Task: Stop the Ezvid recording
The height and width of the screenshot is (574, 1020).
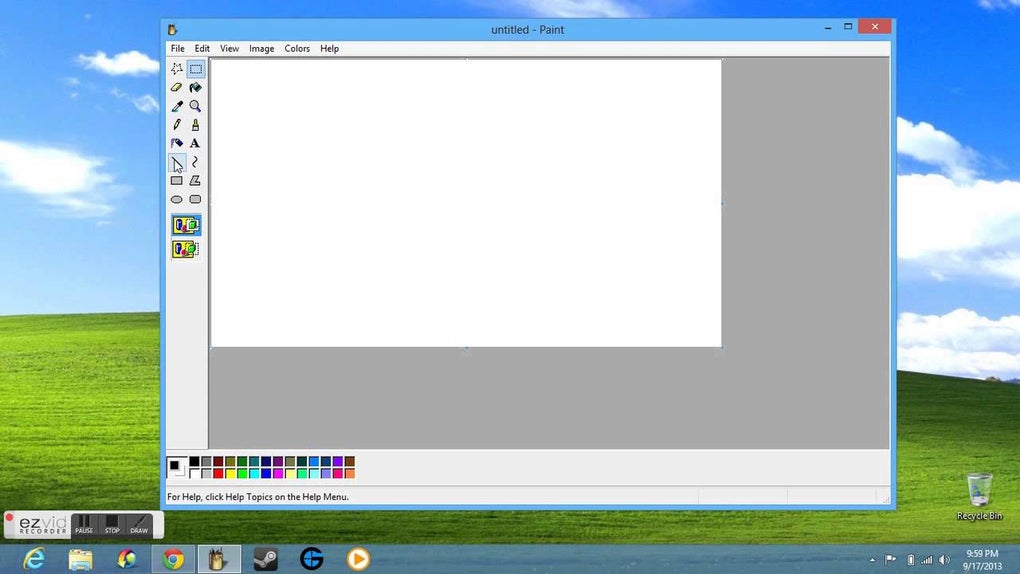Action: point(112,525)
